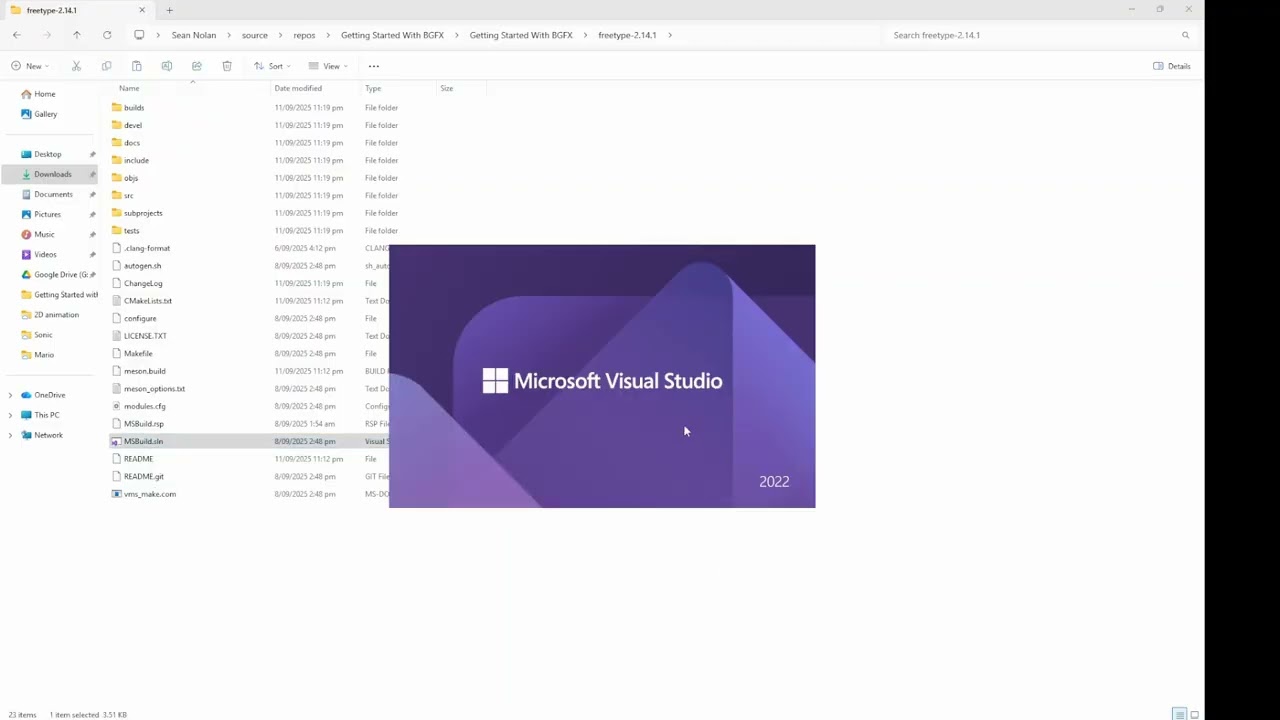The height and width of the screenshot is (720, 1280).
Task: Open Desktop in the sidebar
Action: tap(49, 154)
